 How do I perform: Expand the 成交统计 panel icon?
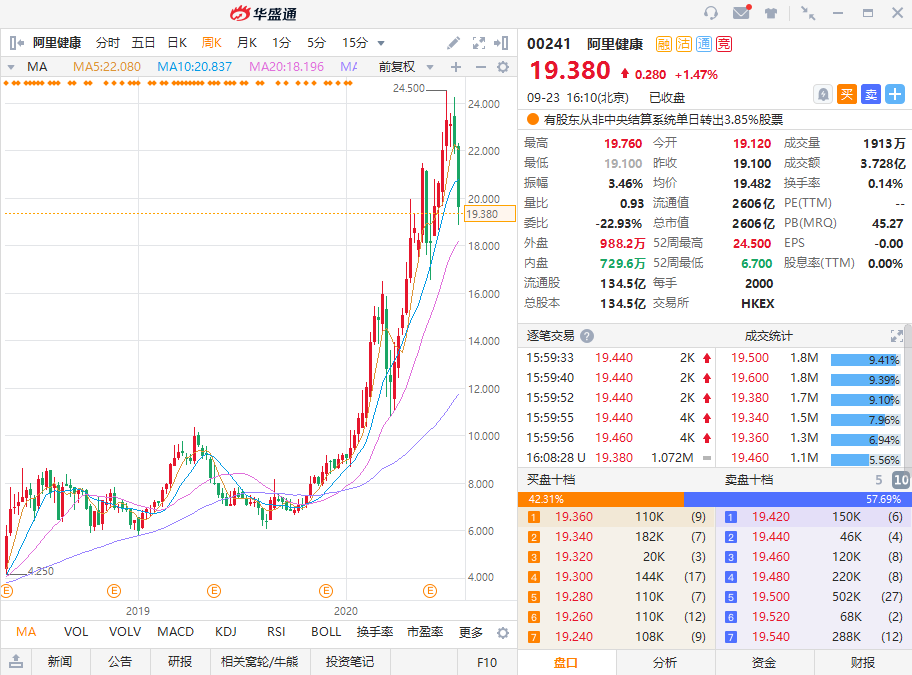pyautogui.click(x=896, y=335)
